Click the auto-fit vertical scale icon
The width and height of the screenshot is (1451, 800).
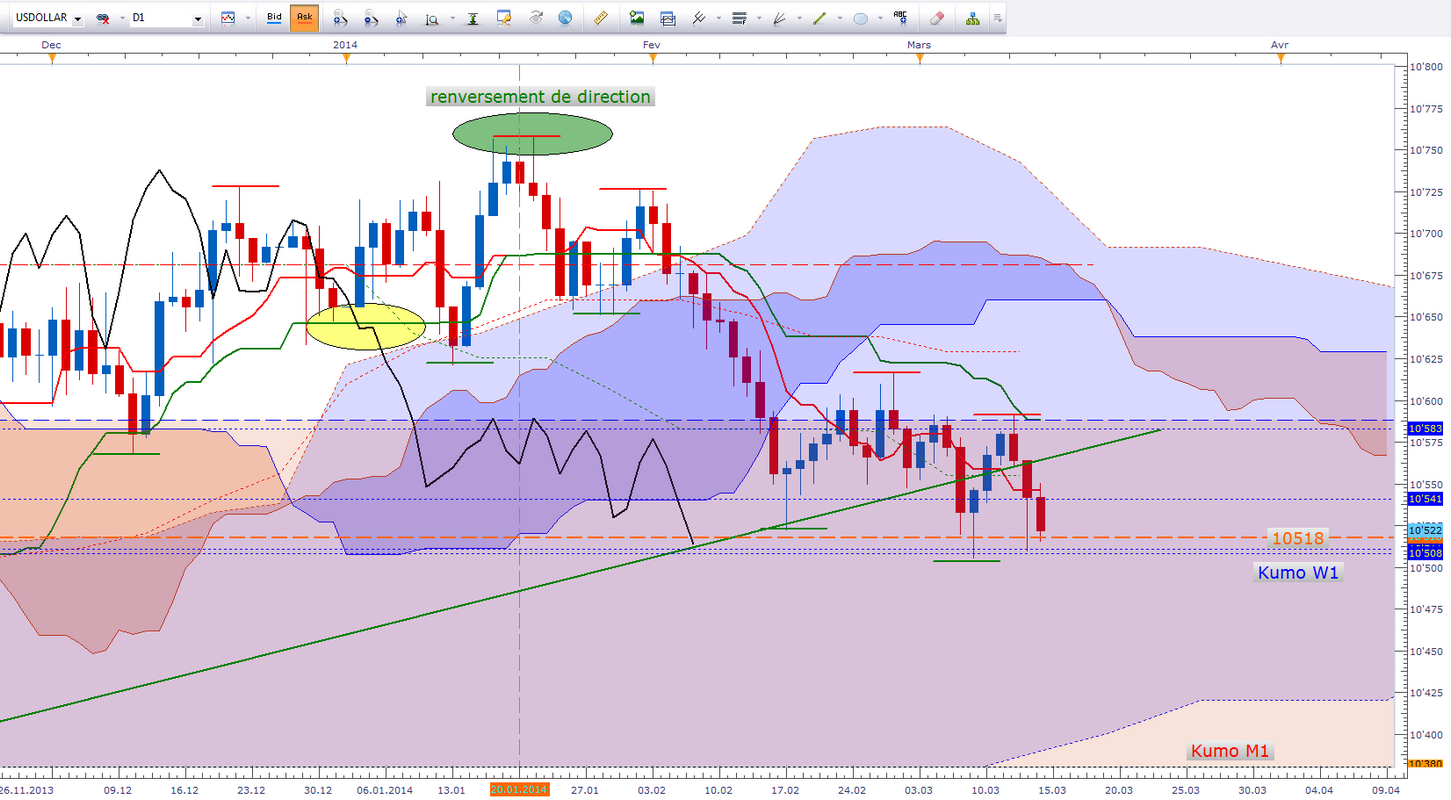coord(473,18)
